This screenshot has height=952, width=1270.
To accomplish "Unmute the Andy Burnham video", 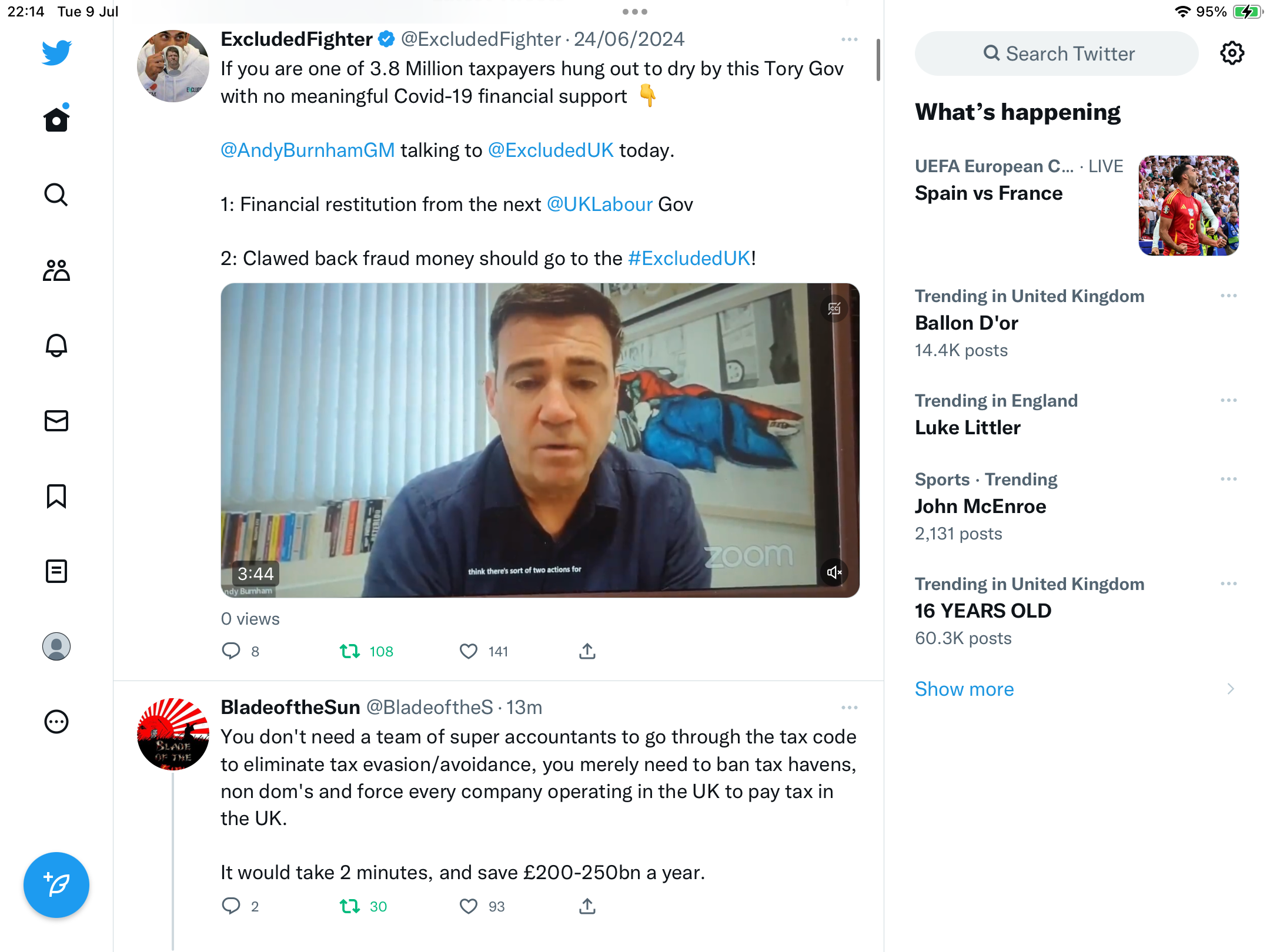I will (834, 572).
